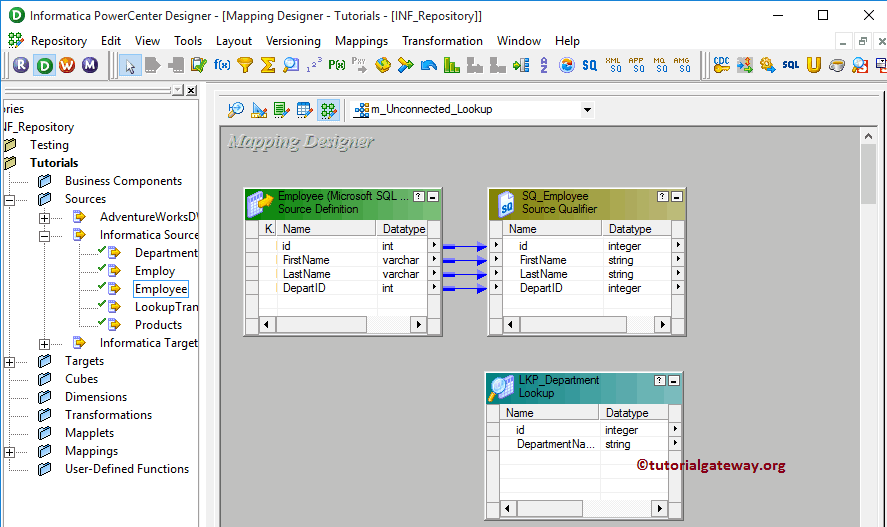The height and width of the screenshot is (527, 887).
Task: Iconize the SQ_Employee Source Qualifier box
Action: (677, 197)
